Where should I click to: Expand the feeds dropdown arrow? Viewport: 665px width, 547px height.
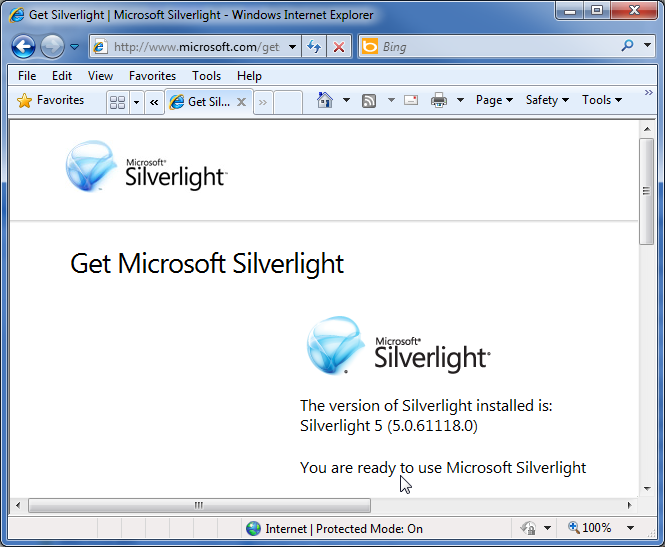pyautogui.click(x=391, y=100)
